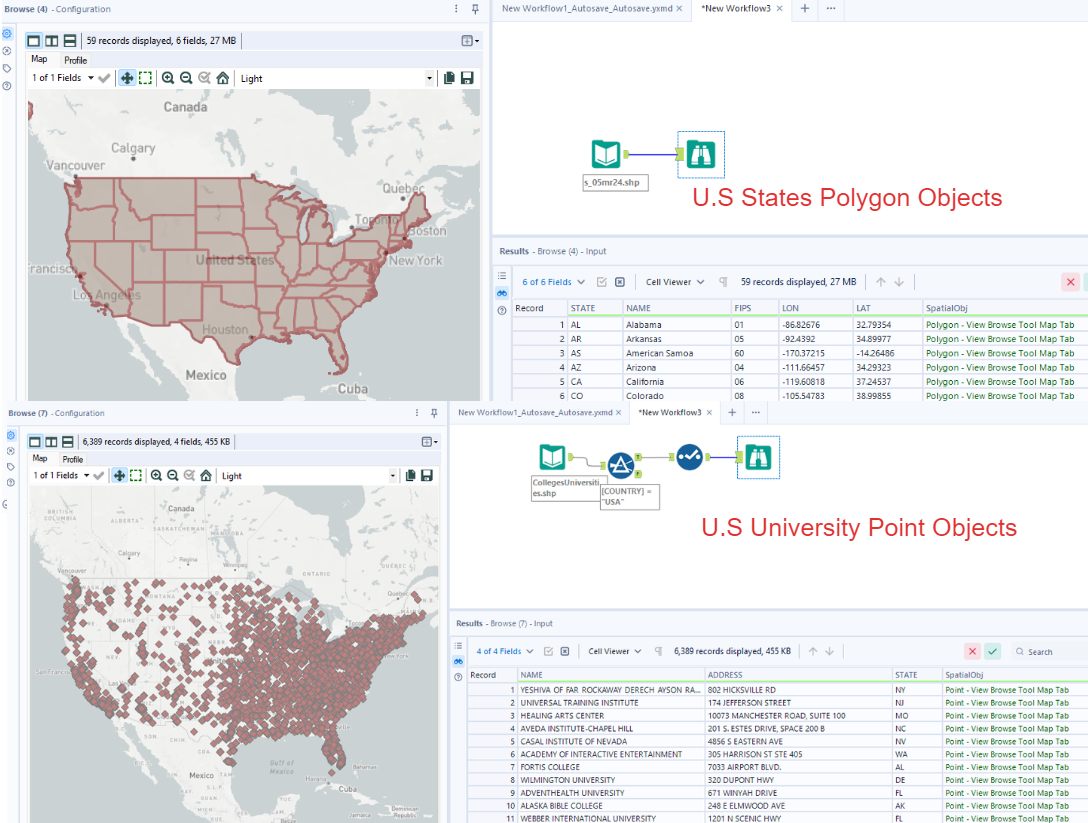The image size is (1088, 823).
Task: Zoom in on the U.S. states map
Action: [168, 78]
